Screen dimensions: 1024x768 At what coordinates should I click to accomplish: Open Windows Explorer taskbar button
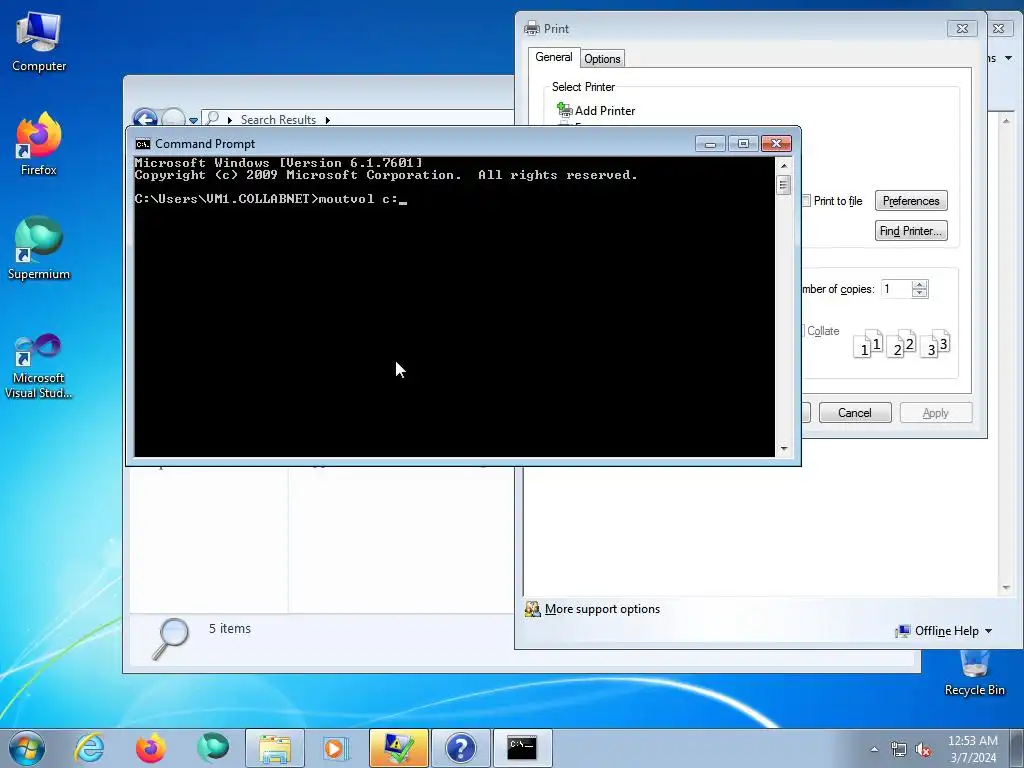click(x=275, y=748)
